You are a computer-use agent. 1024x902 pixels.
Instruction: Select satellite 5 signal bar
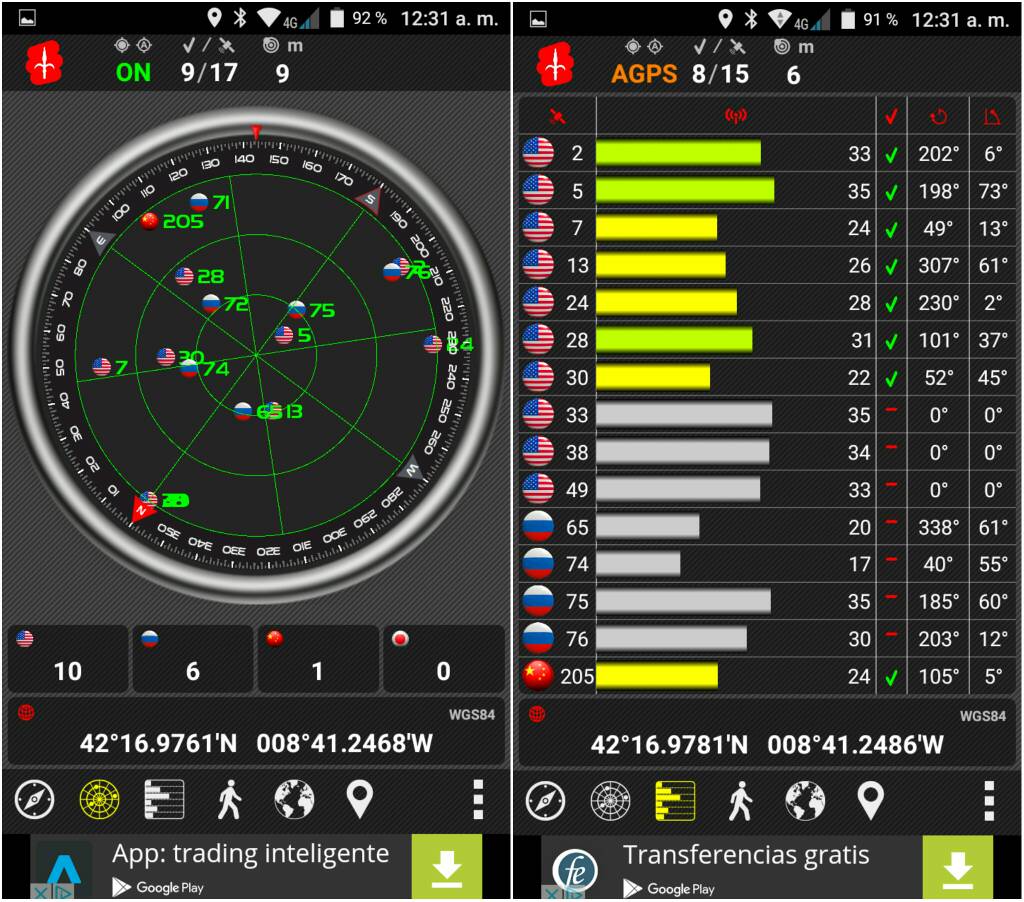685,191
